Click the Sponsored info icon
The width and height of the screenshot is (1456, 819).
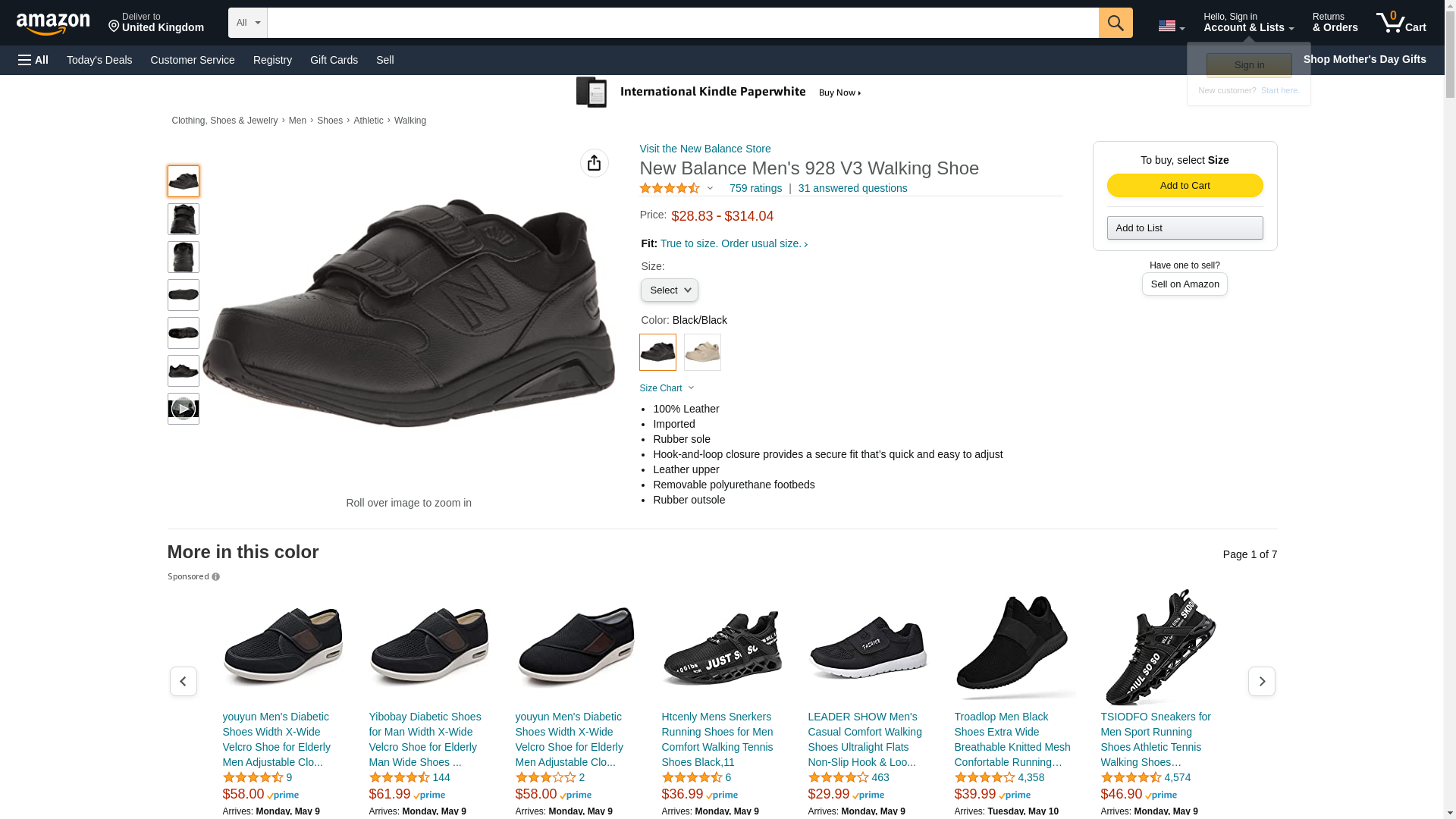[x=216, y=577]
